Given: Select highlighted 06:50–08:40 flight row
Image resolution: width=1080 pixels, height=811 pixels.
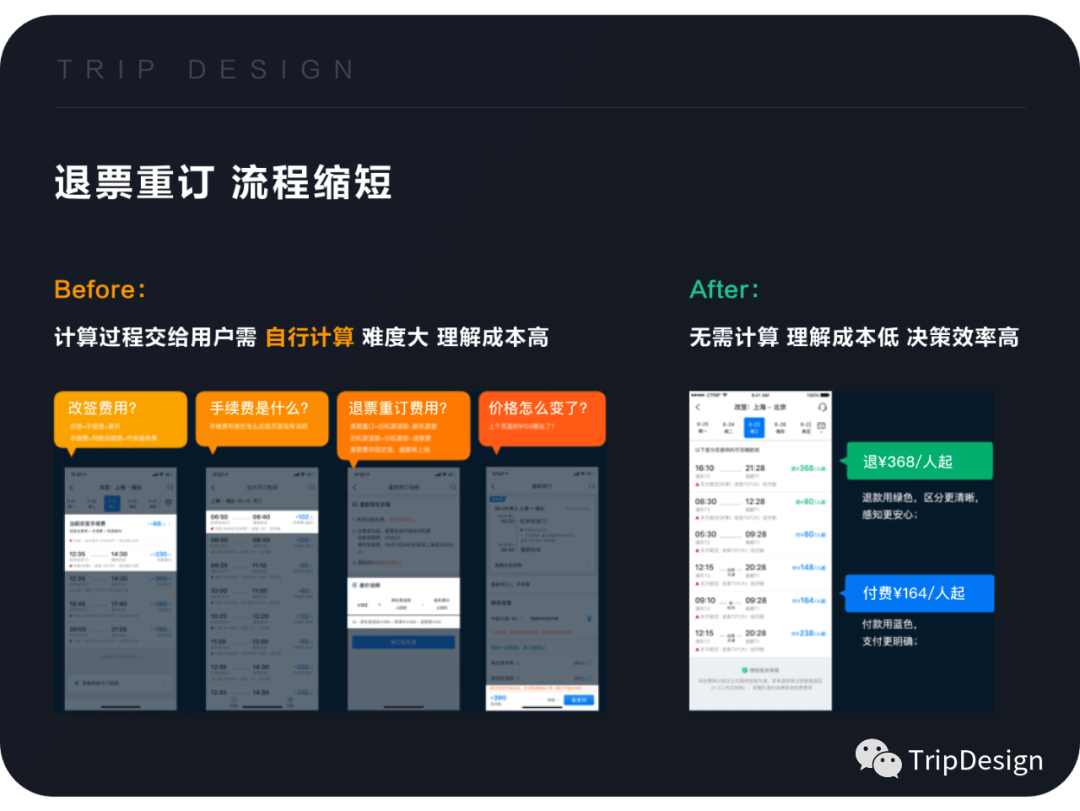Looking at the screenshot, I should (262, 521).
